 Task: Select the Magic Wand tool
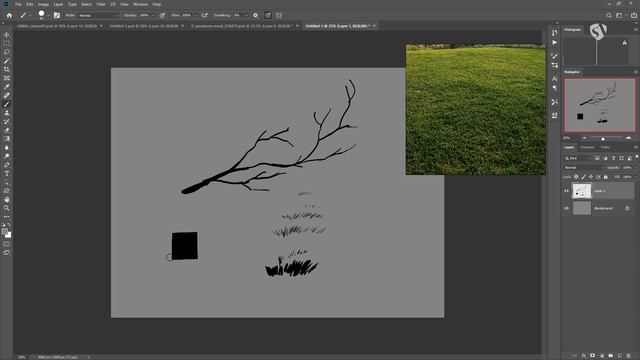tap(7, 61)
